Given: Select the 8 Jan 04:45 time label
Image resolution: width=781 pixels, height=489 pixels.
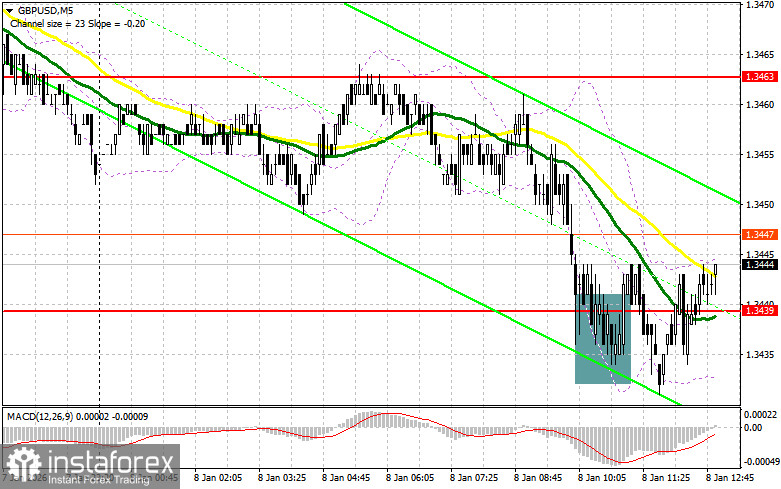Looking at the screenshot, I should coord(346,478).
